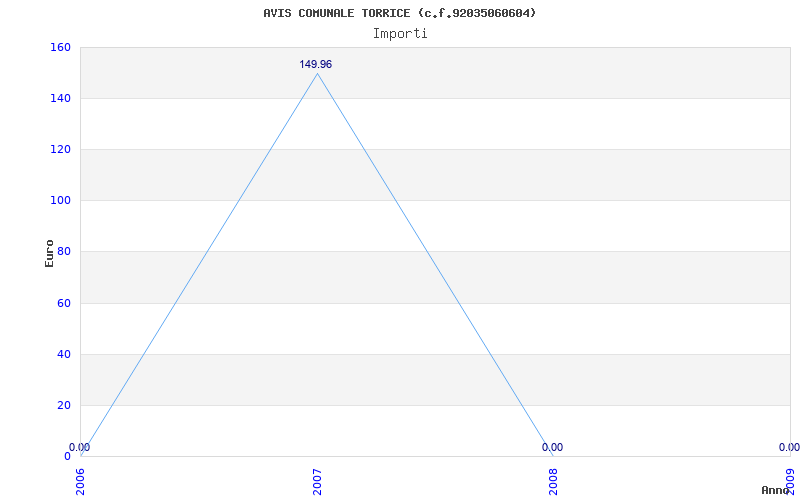Click the 0.00 data label above 2008
800x500 pixels.
(x=552, y=447)
